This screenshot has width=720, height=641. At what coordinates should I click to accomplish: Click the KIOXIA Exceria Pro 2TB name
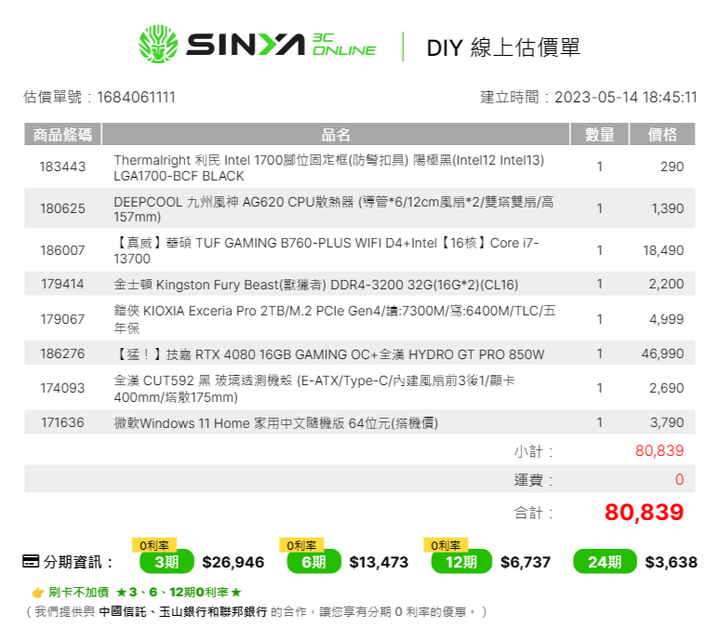point(335,319)
